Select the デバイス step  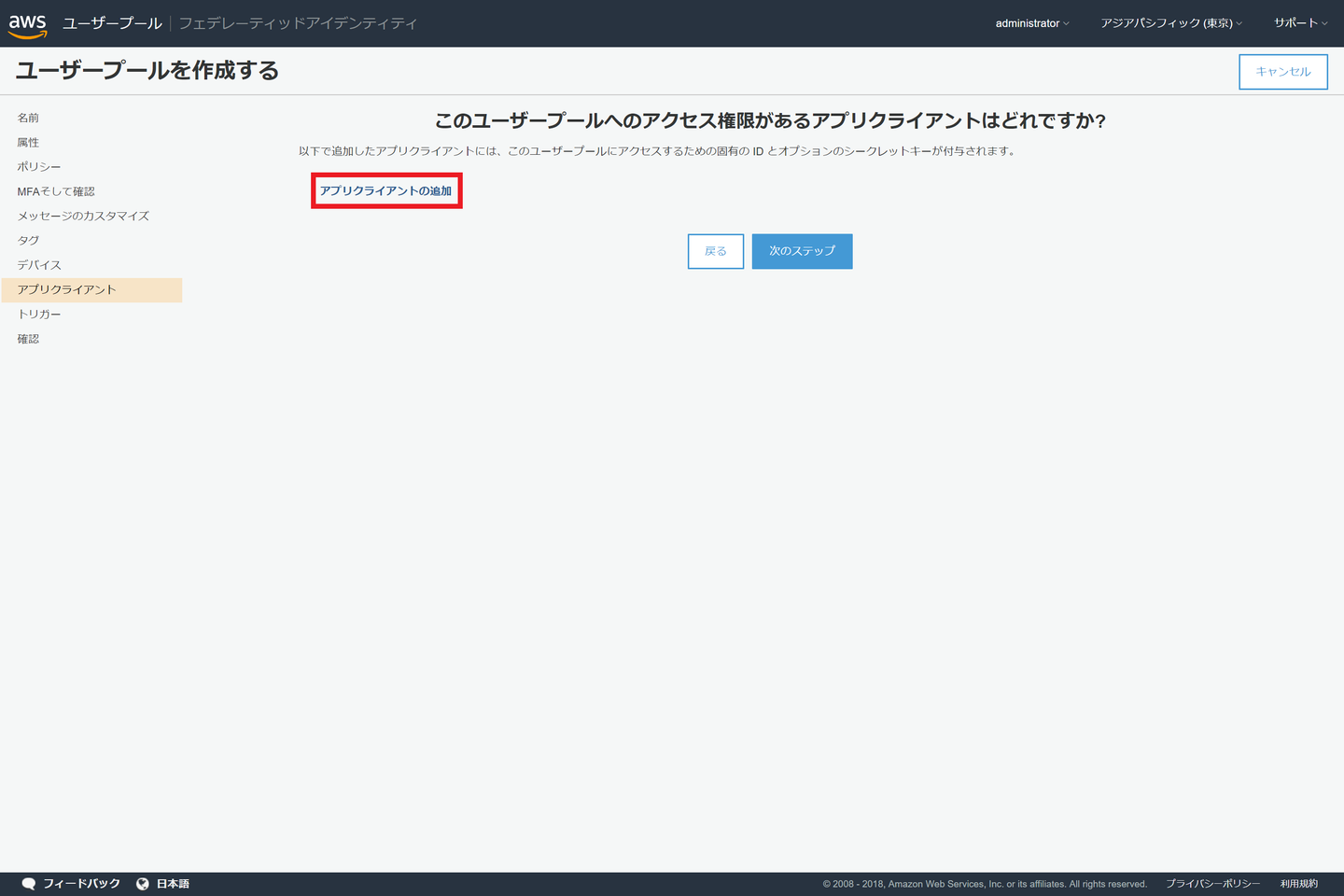(x=39, y=265)
